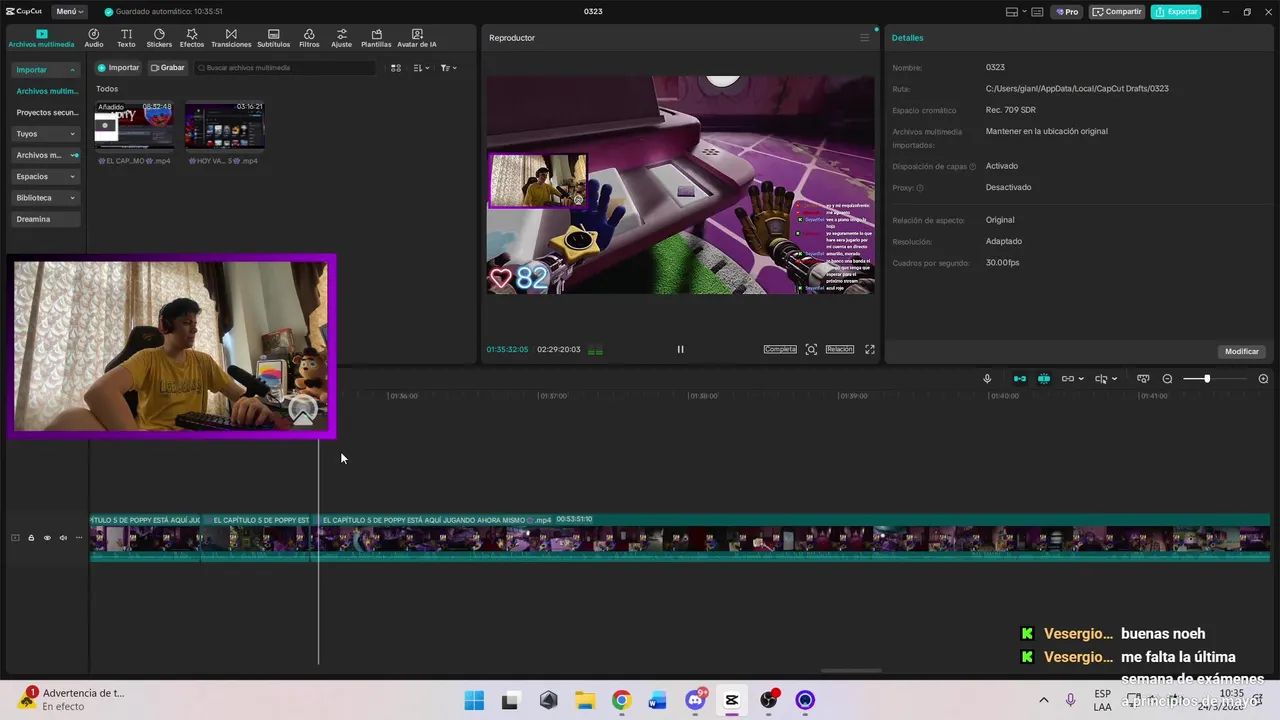Image resolution: width=1280 pixels, height=720 pixels.
Task: Hide the main video track
Action: pyautogui.click(x=47, y=538)
